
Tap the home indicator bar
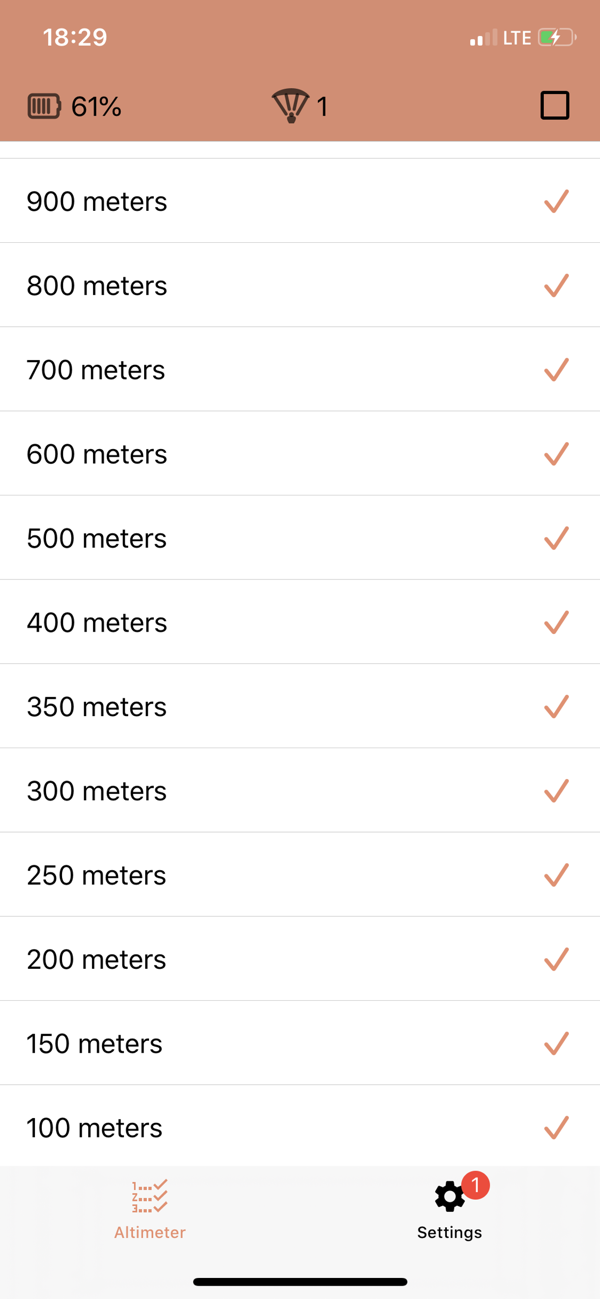click(x=300, y=1281)
